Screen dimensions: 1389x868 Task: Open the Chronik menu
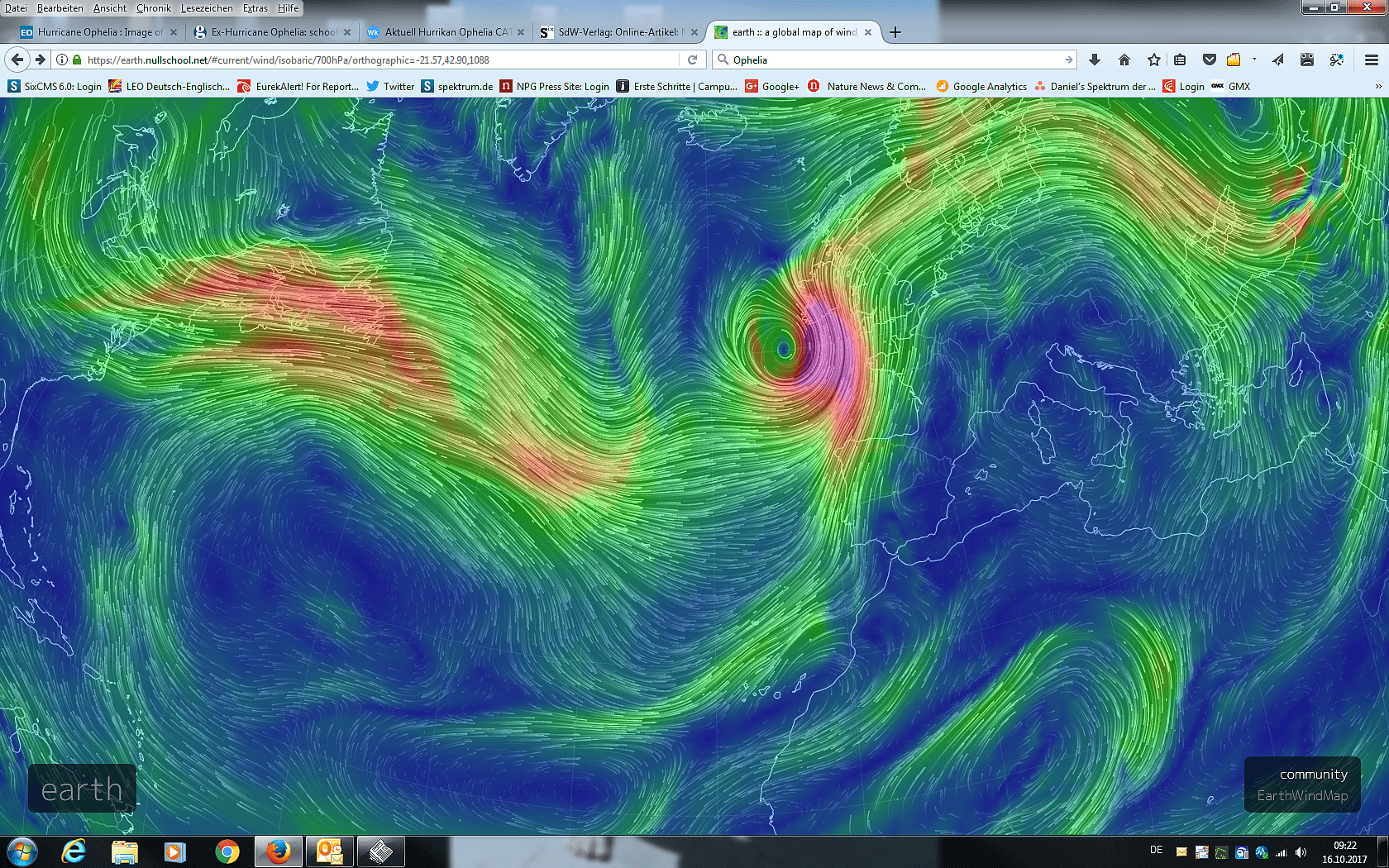click(x=153, y=8)
